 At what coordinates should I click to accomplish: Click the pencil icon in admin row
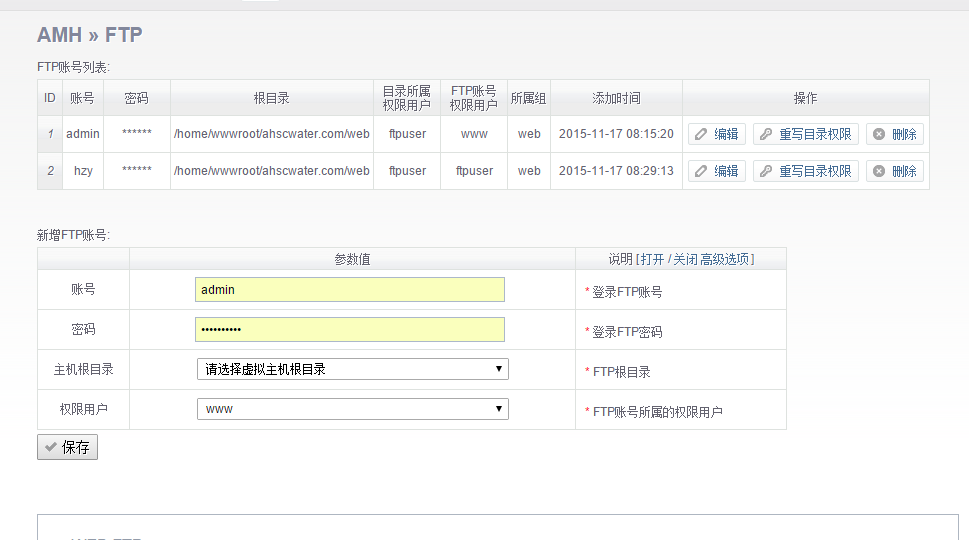coord(701,134)
